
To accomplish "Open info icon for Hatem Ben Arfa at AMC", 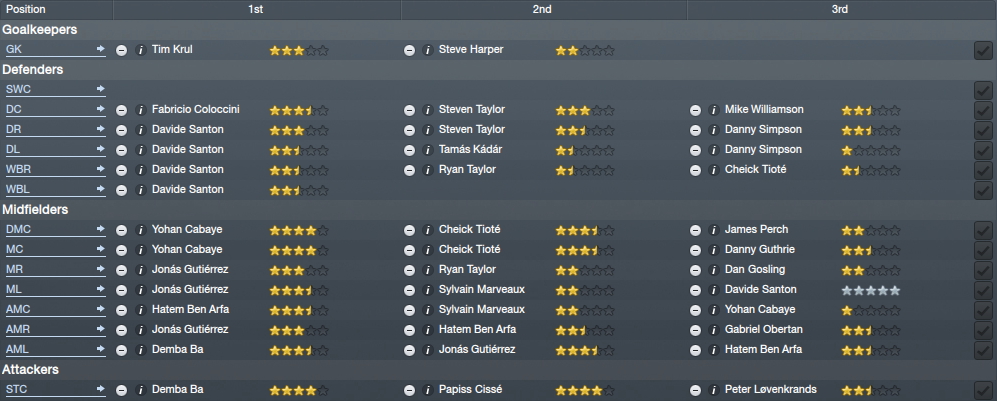I will point(141,310).
